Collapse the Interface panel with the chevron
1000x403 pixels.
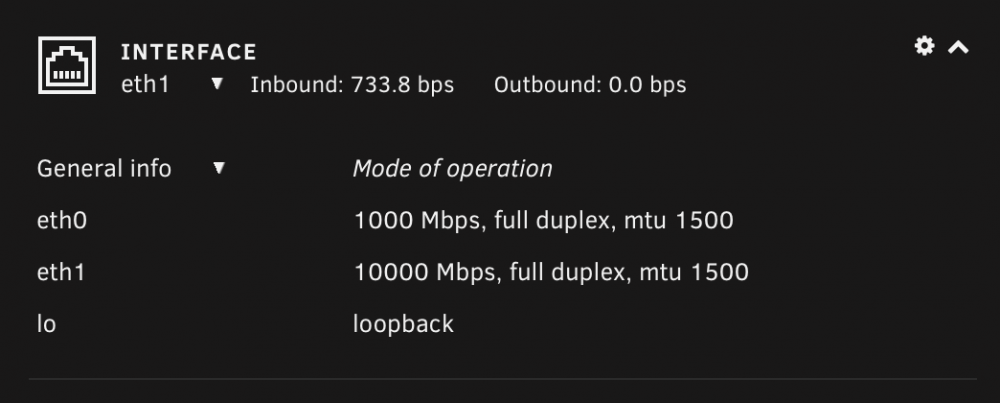pyautogui.click(x=959, y=47)
